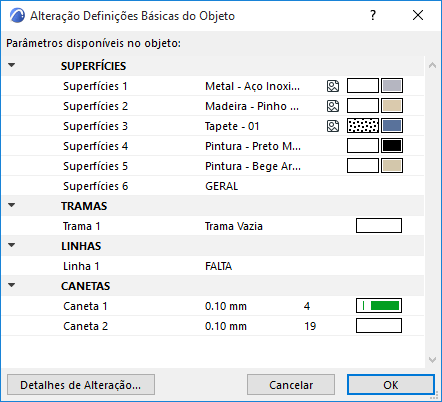The width and height of the screenshot is (442, 402).
Task: Select Trama Vazia value
Action: pyautogui.click(x=234, y=226)
